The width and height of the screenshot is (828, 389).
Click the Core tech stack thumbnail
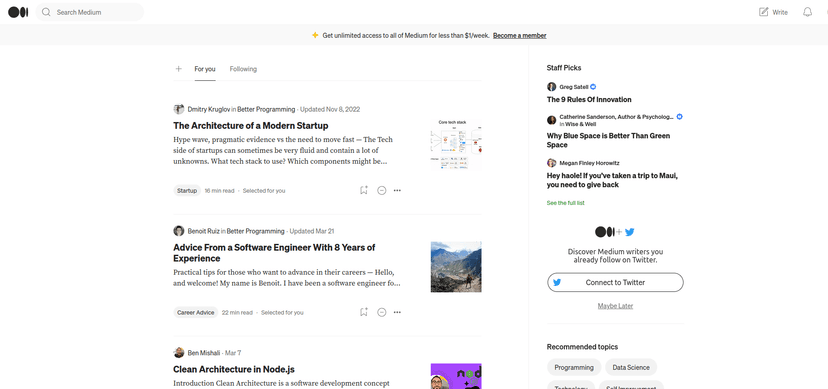456,145
